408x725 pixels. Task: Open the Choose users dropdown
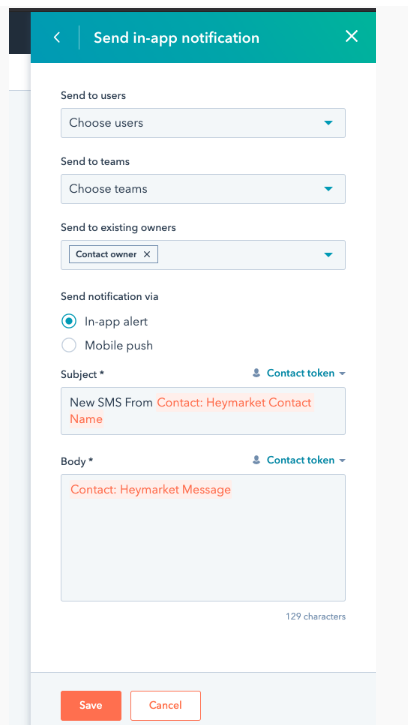[203, 123]
